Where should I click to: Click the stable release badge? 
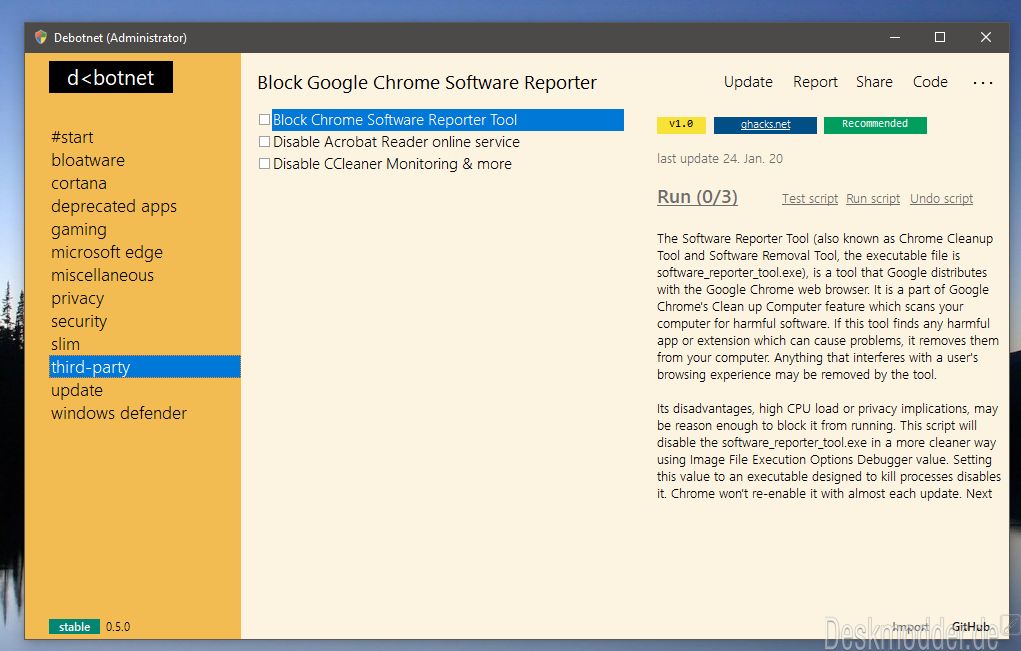click(x=74, y=627)
